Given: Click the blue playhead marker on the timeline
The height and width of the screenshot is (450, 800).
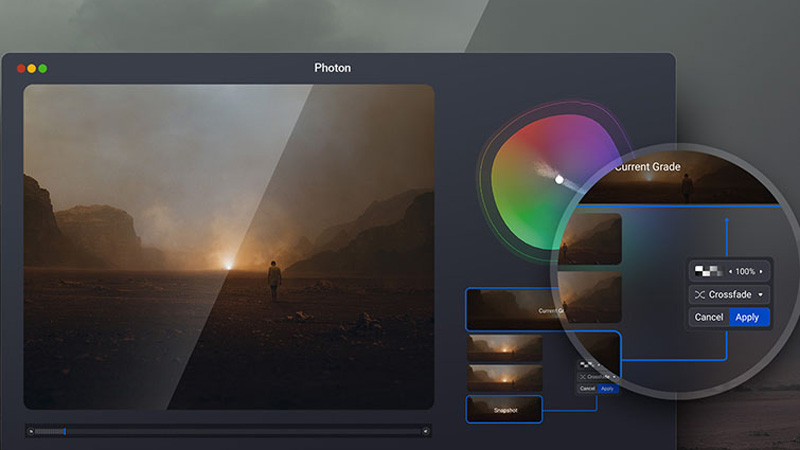Looking at the screenshot, I should [x=65, y=432].
